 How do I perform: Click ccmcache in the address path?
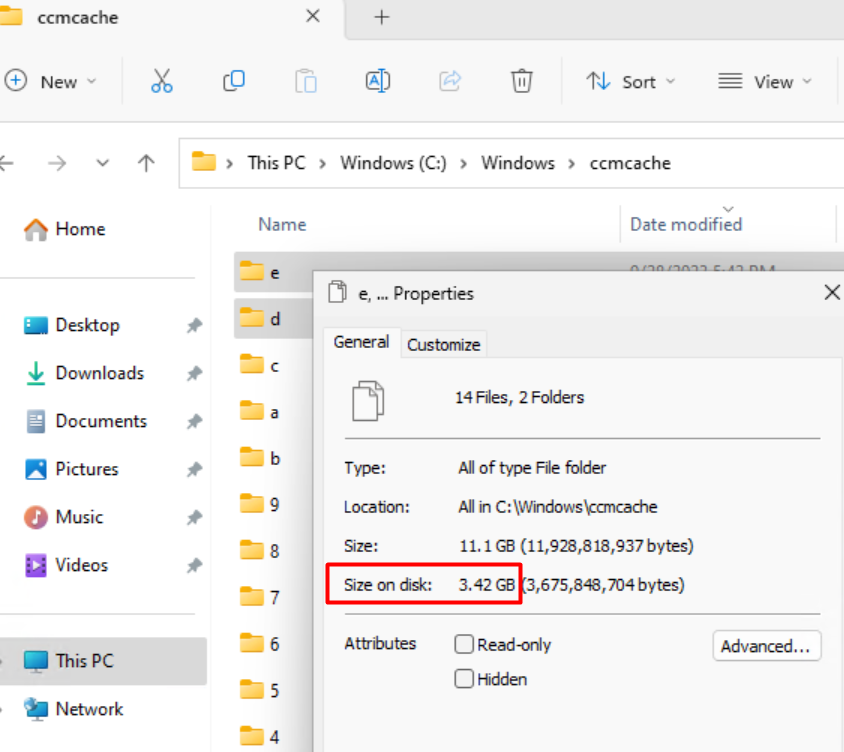(x=630, y=163)
